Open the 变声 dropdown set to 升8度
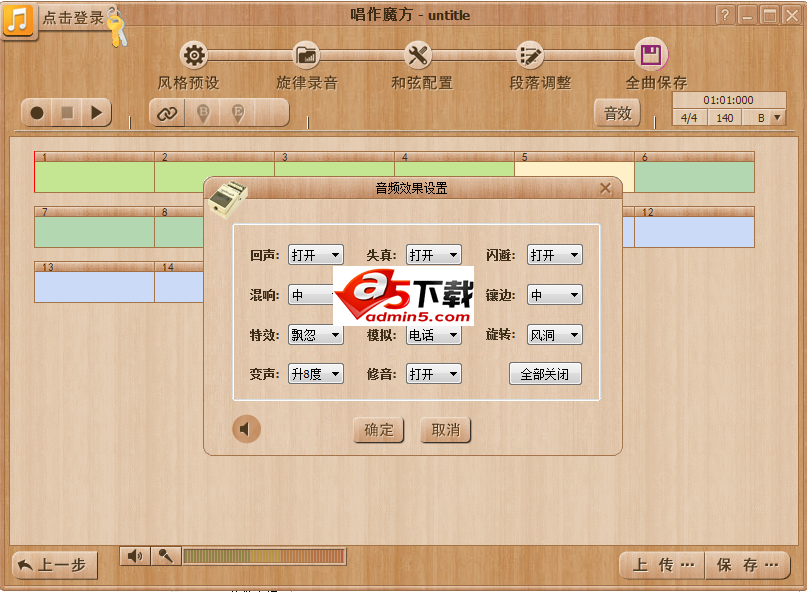The image size is (807, 592). (316, 373)
